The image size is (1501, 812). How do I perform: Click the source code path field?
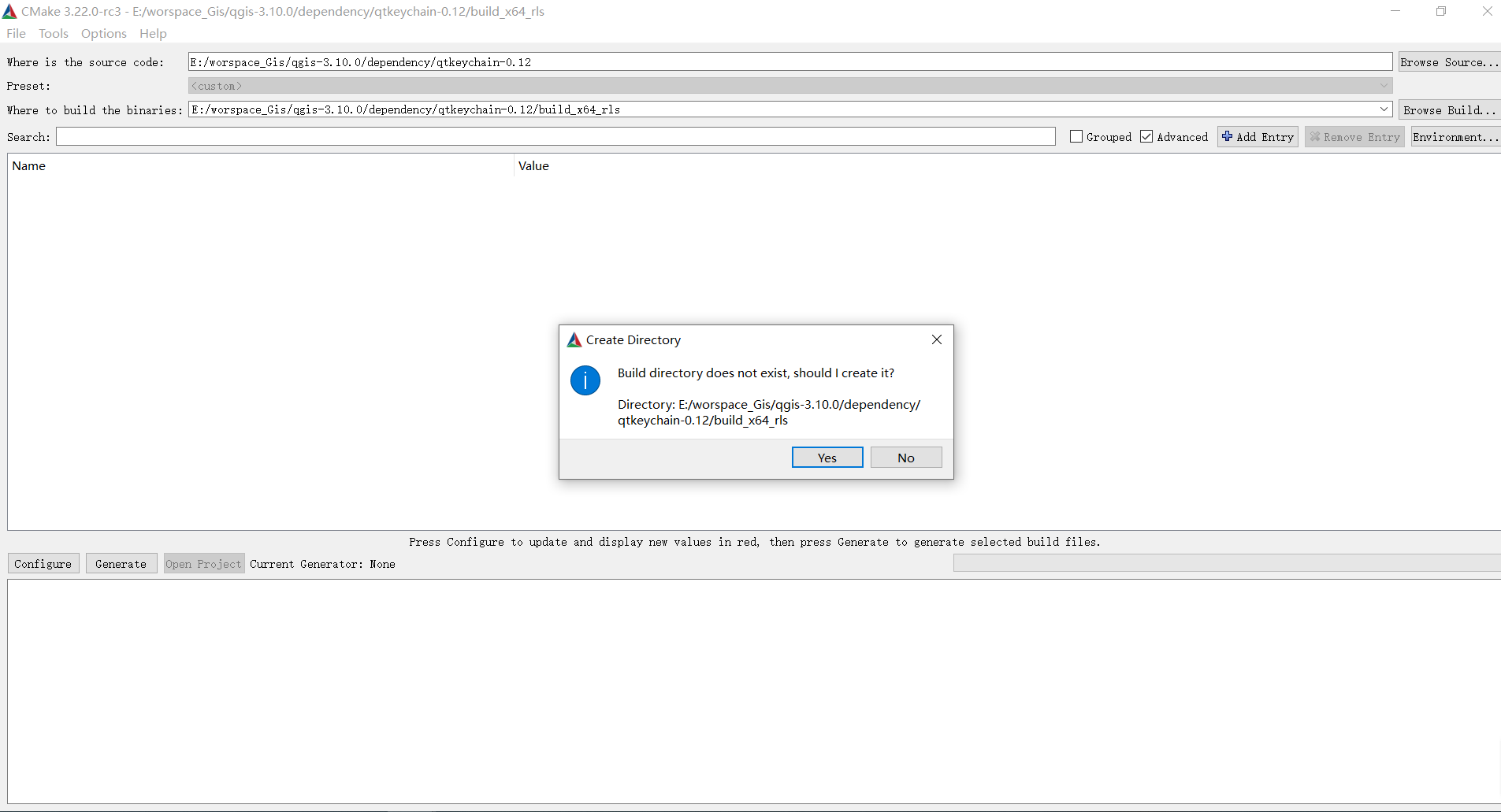coord(790,62)
